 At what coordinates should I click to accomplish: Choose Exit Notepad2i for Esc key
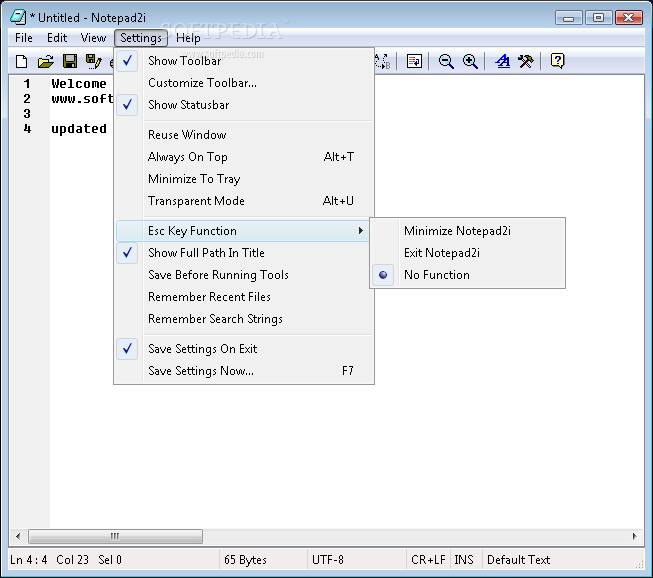pos(467,253)
